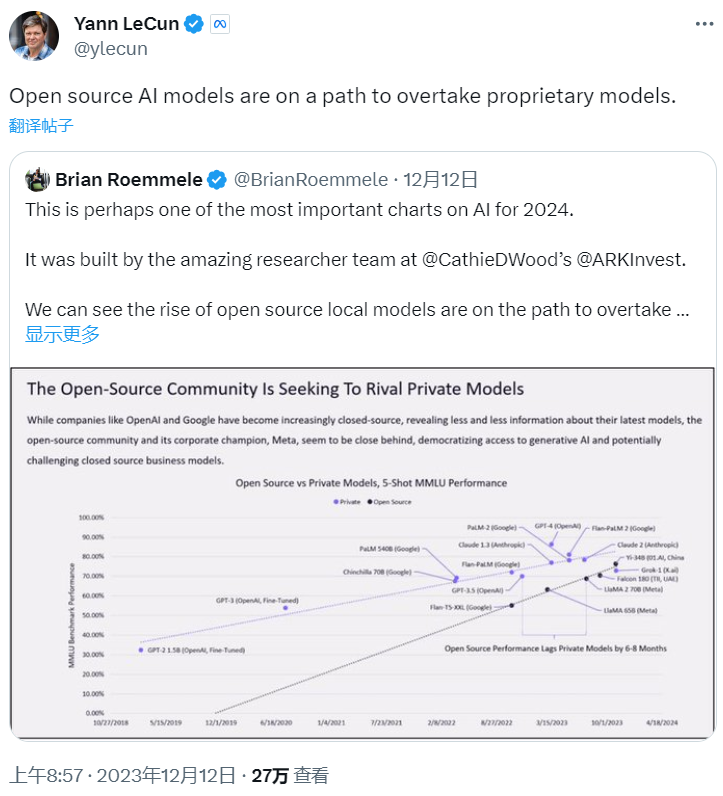Click the main tweet text about open source
Image resolution: width=723 pixels, height=796 pixels.
point(342,96)
